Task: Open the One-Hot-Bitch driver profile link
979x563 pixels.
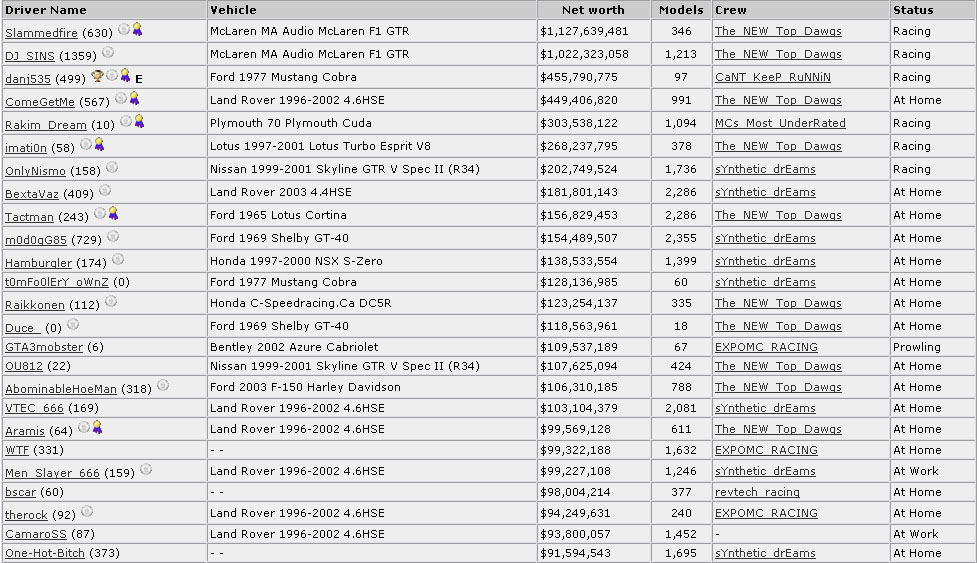Action: (x=45, y=553)
